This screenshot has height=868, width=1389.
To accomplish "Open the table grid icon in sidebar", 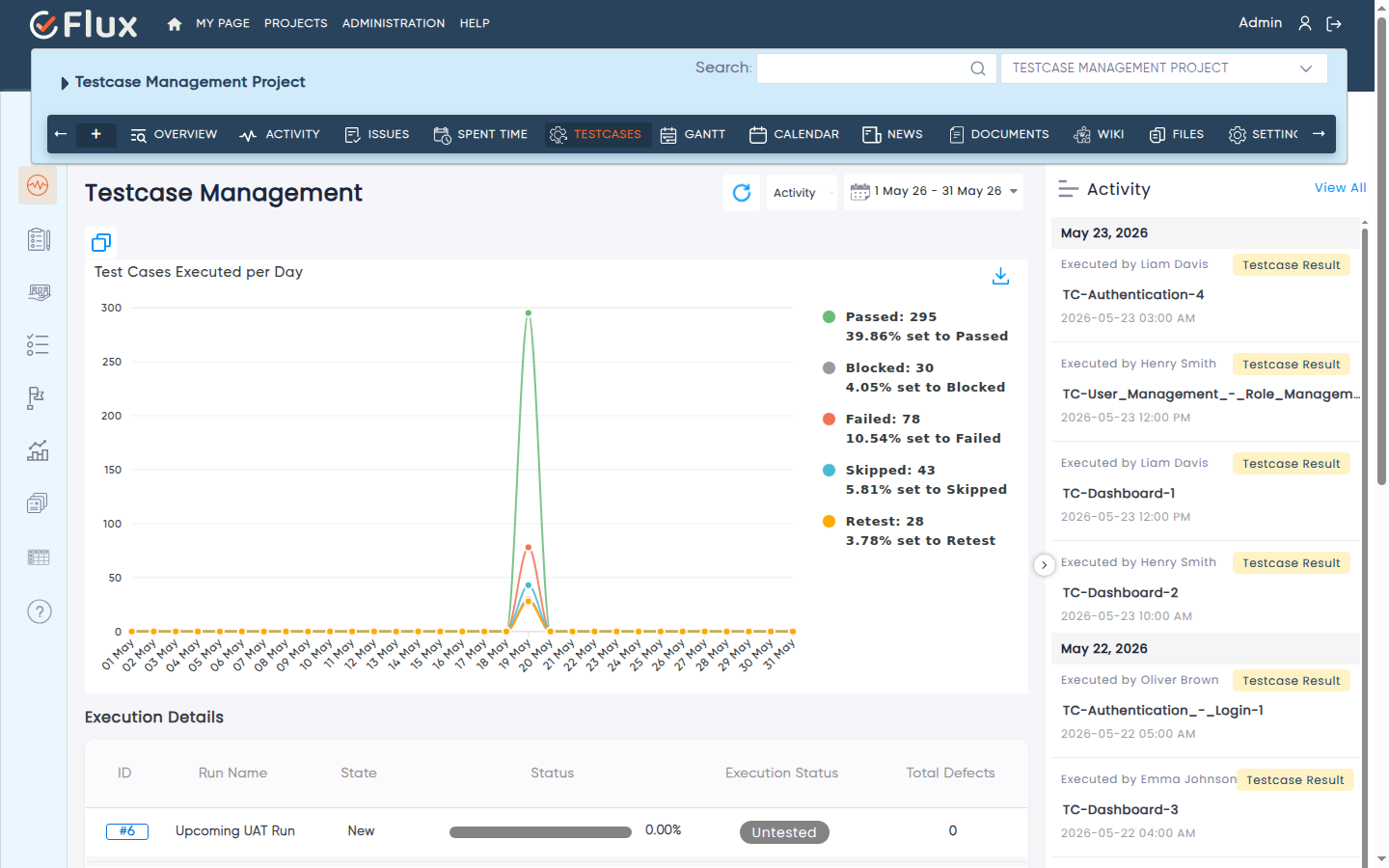I will pyautogui.click(x=39, y=557).
